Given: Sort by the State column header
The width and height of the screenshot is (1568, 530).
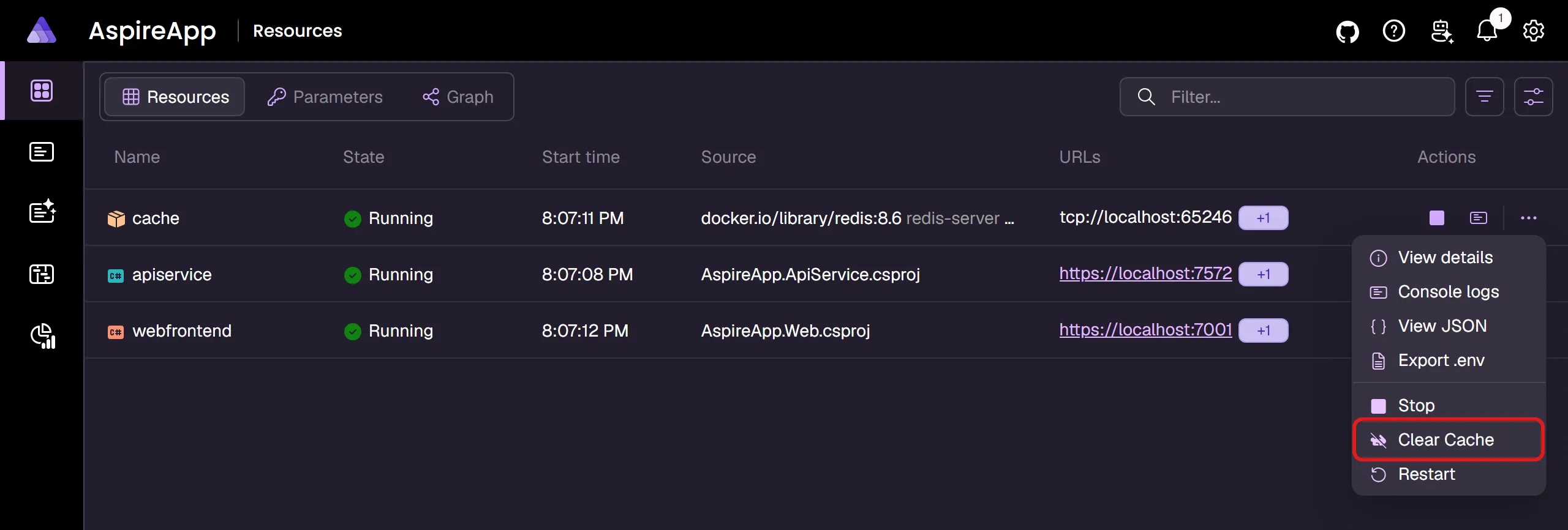Looking at the screenshot, I should [x=364, y=157].
